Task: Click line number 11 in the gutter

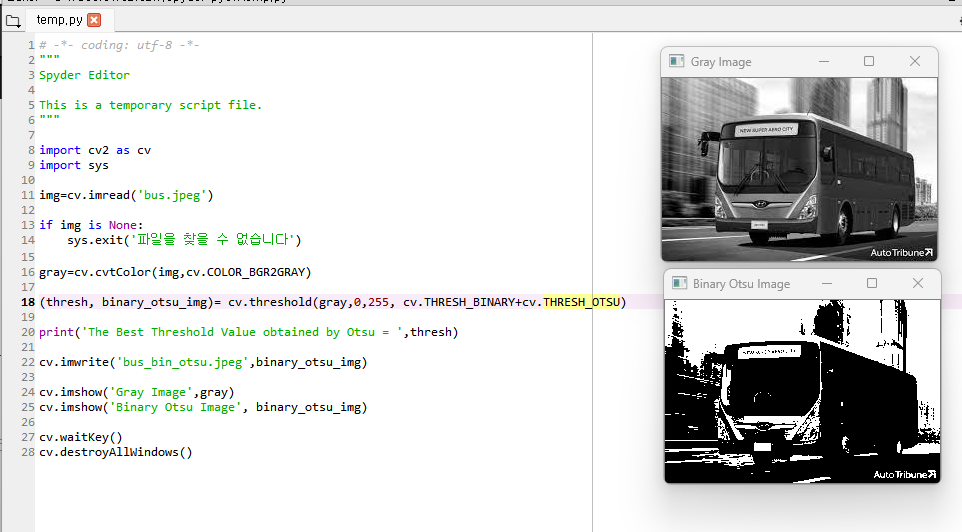Action: [x=28, y=195]
